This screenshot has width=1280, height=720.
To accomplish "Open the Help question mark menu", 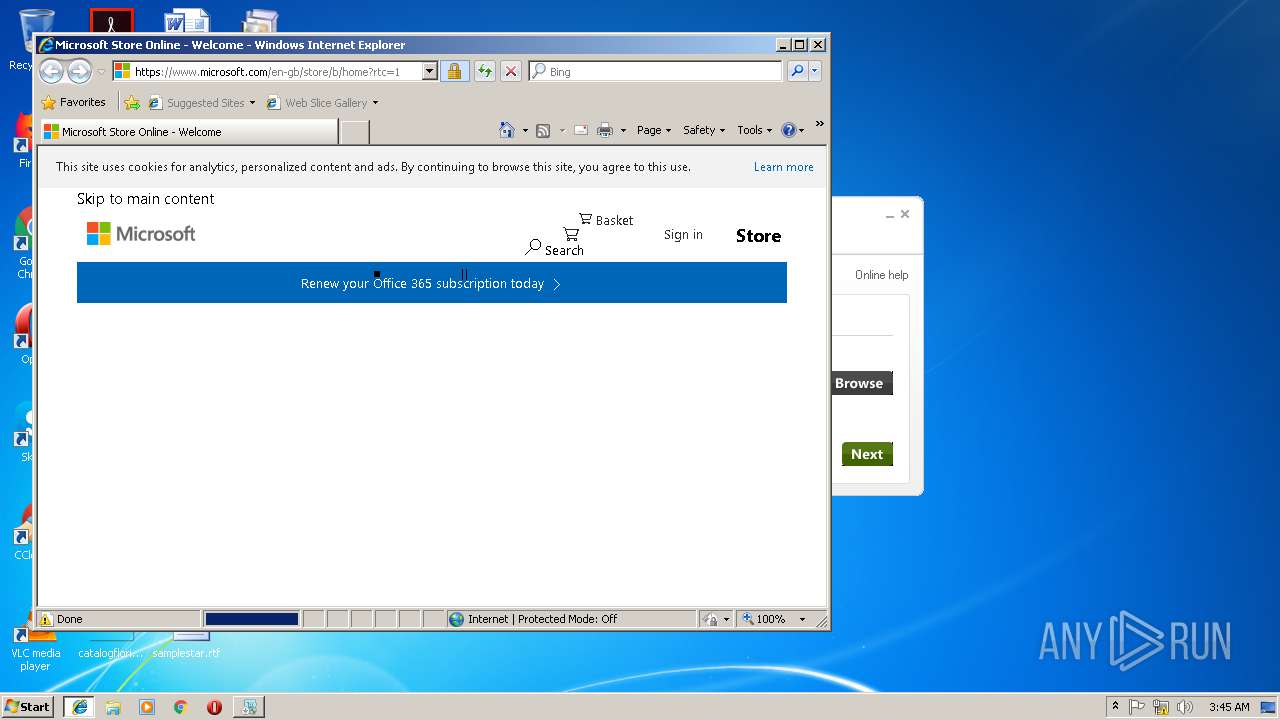I will 792,130.
